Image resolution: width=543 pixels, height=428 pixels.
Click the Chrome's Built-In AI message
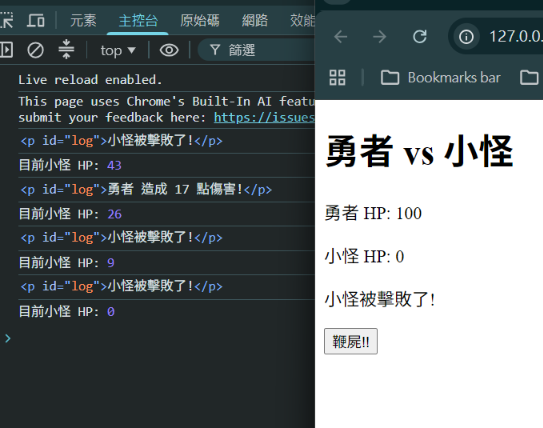[167, 109]
